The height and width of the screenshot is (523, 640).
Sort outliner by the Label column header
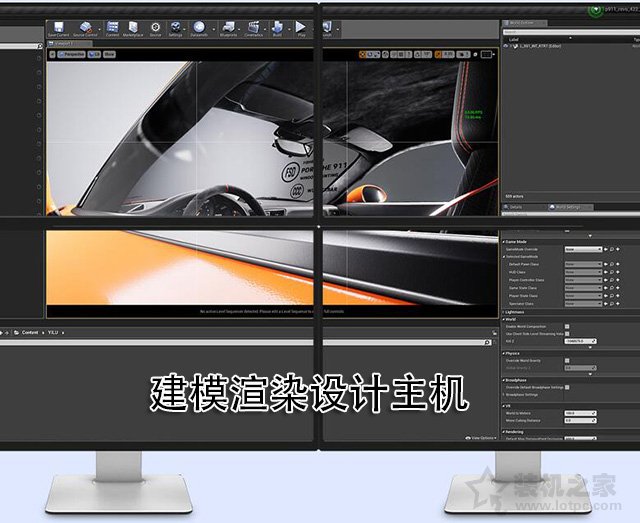click(514, 40)
